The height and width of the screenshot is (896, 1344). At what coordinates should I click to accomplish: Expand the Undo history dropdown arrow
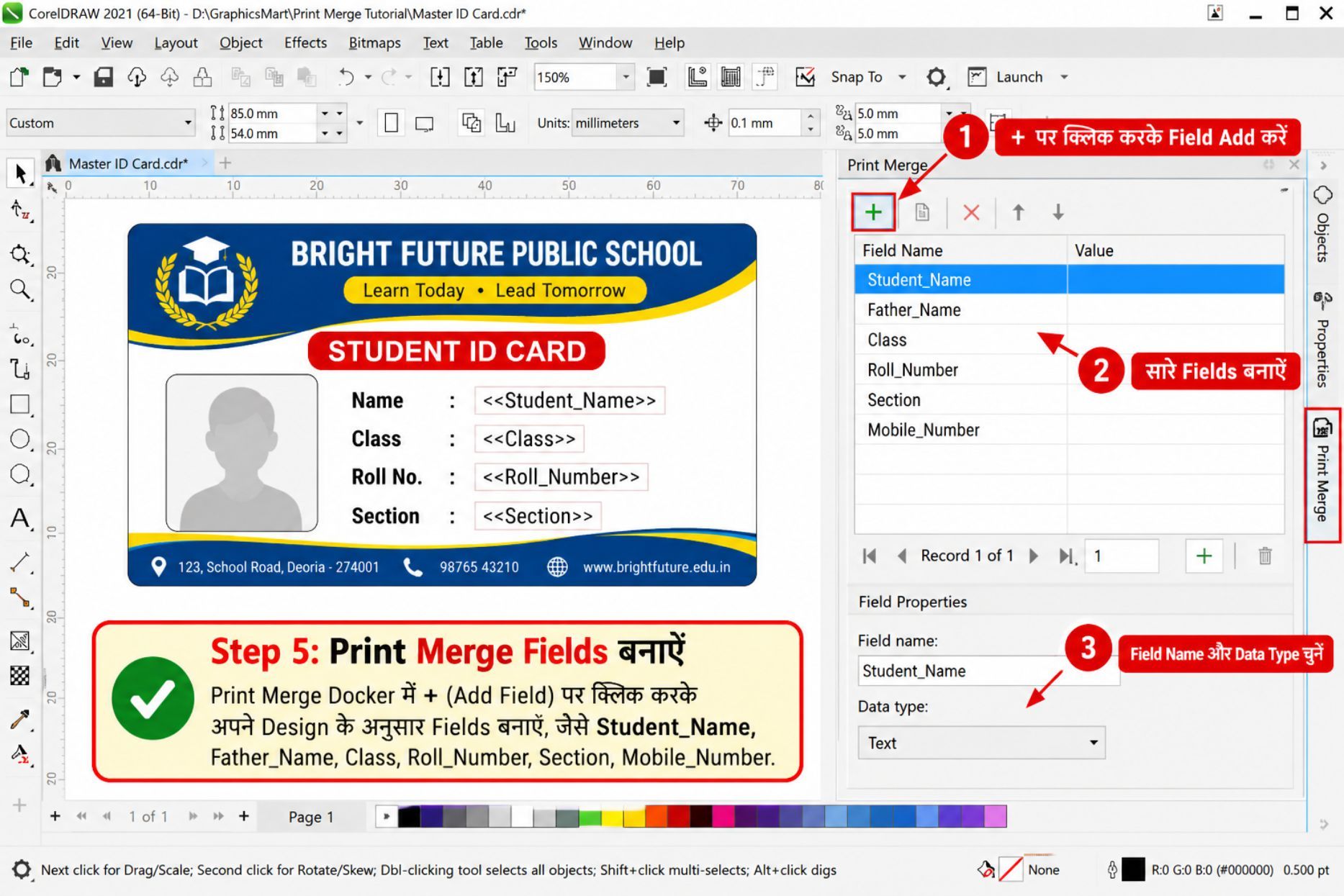tap(368, 77)
